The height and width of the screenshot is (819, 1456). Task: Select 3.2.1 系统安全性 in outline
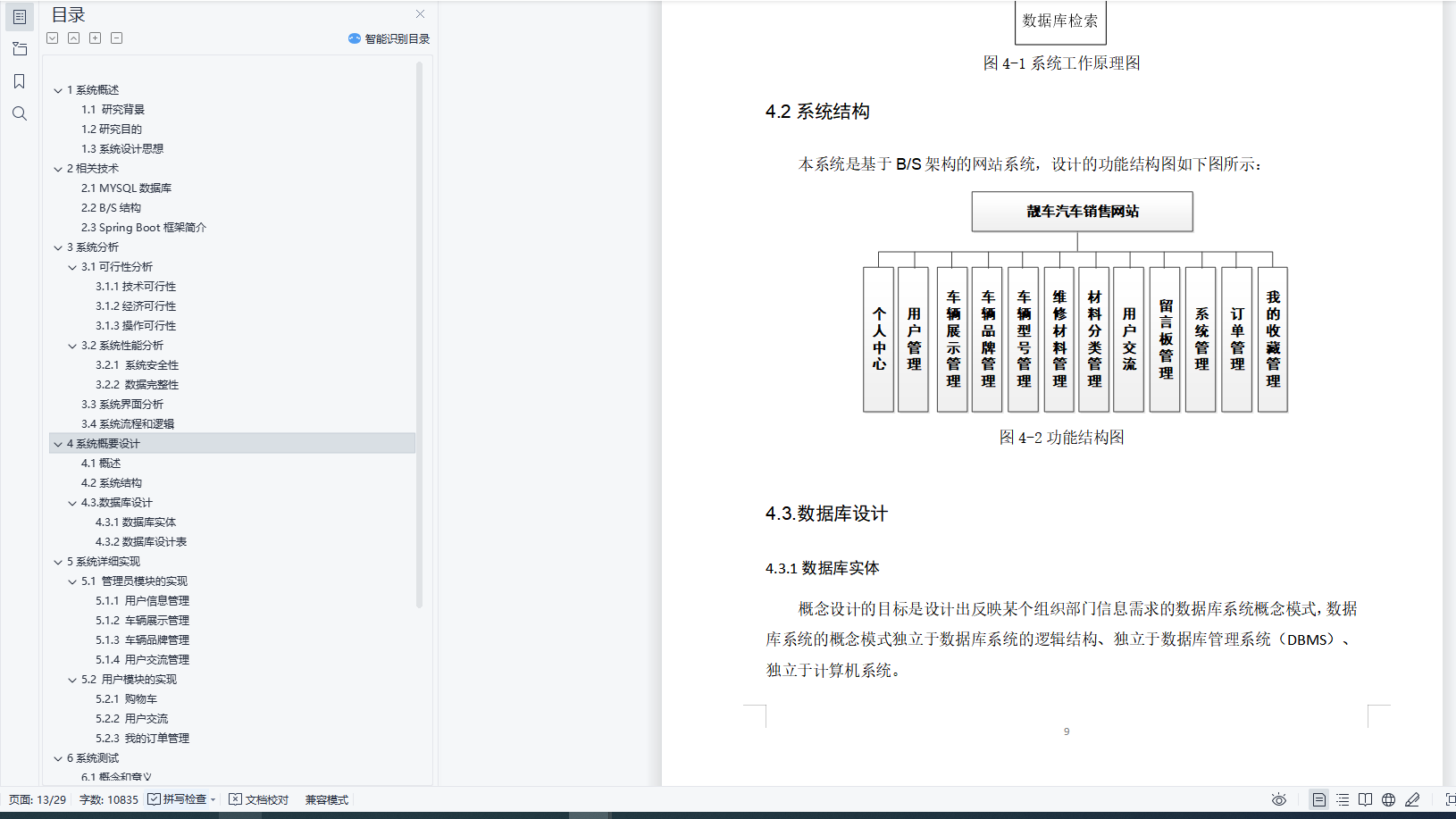pos(137,365)
